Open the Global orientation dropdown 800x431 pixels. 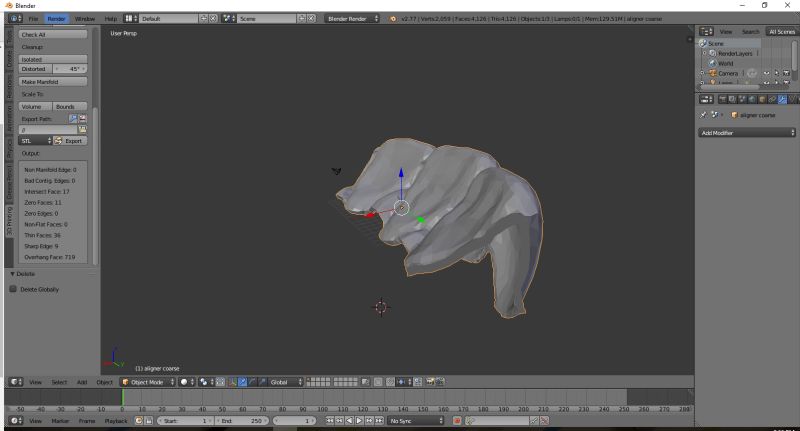[285, 382]
